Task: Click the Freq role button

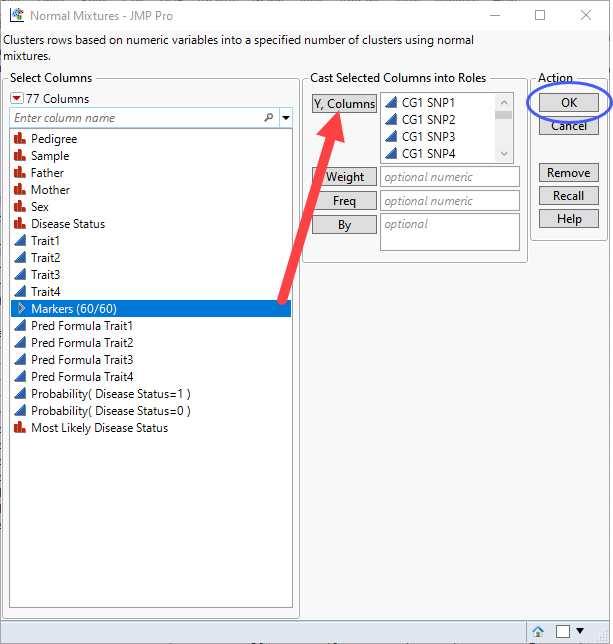Action: click(x=344, y=200)
